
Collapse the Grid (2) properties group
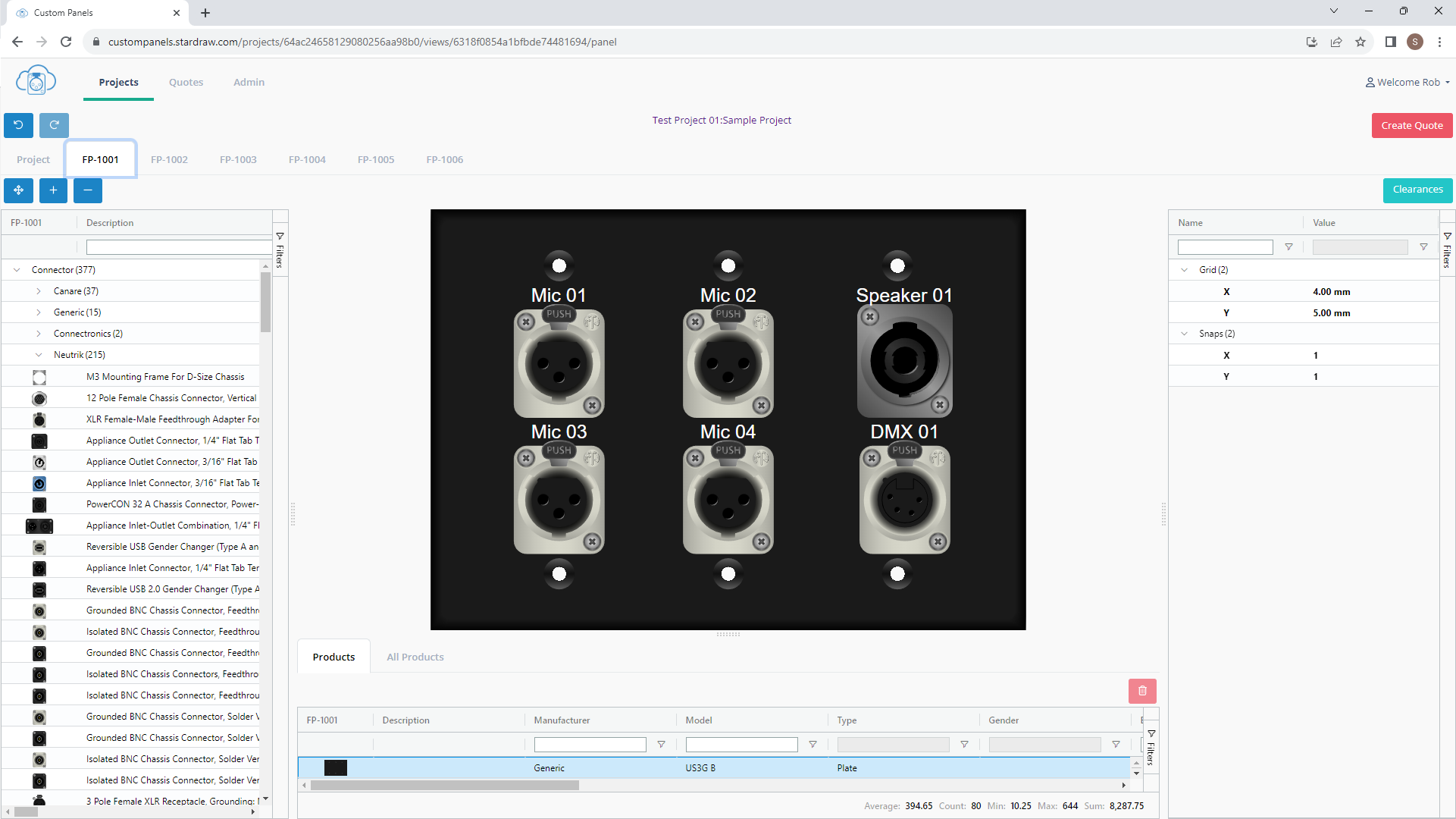[1184, 270]
